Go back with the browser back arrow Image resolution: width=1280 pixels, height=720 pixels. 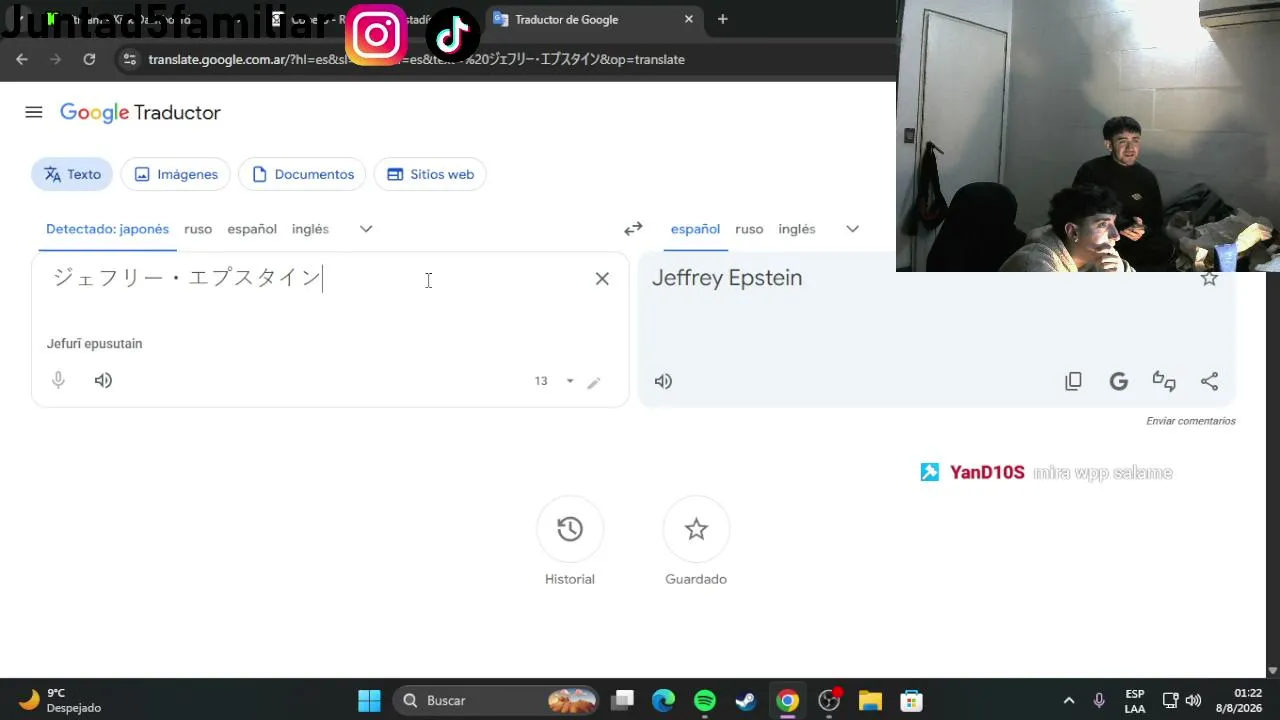click(22, 59)
